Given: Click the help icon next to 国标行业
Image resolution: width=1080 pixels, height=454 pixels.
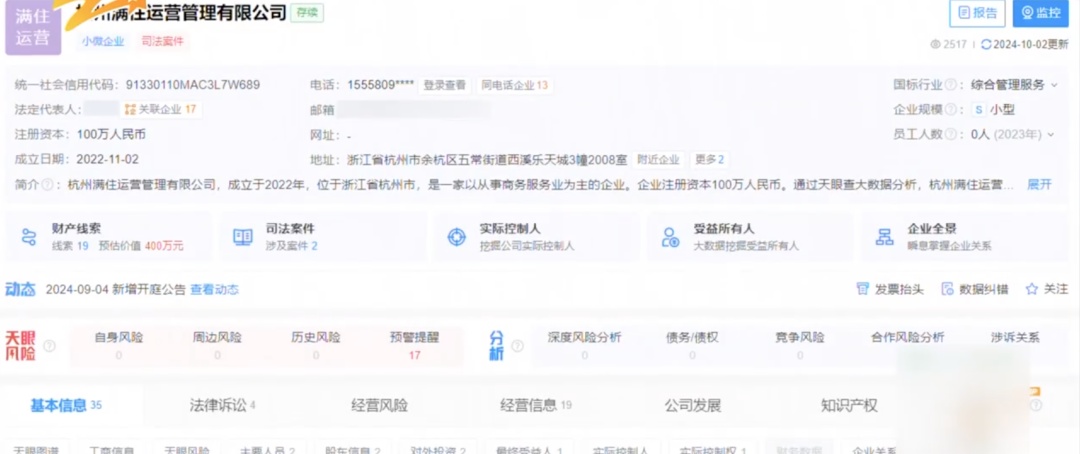Looking at the screenshot, I should tap(951, 85).
